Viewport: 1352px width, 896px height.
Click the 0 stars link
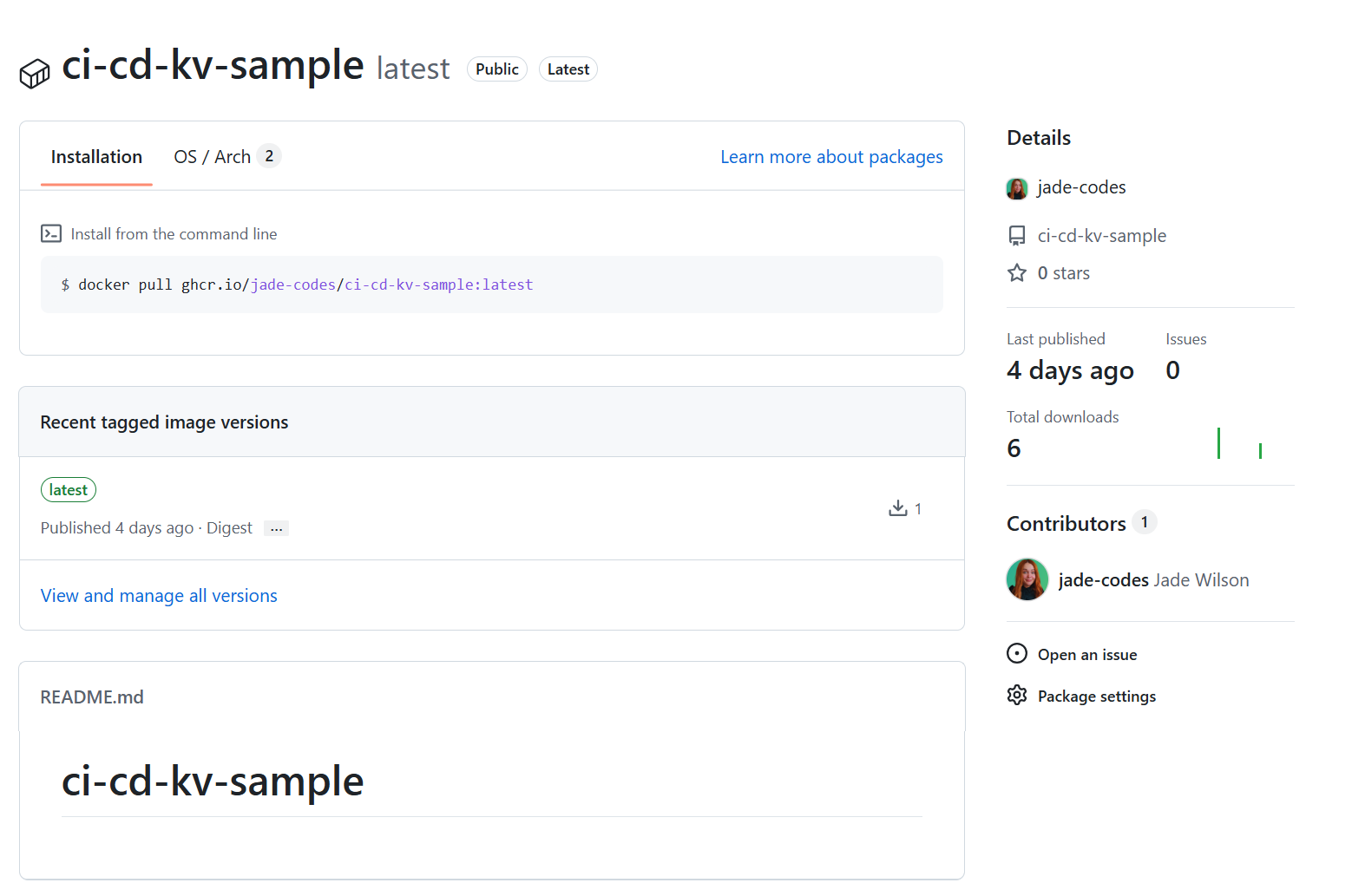point(1064,273)
